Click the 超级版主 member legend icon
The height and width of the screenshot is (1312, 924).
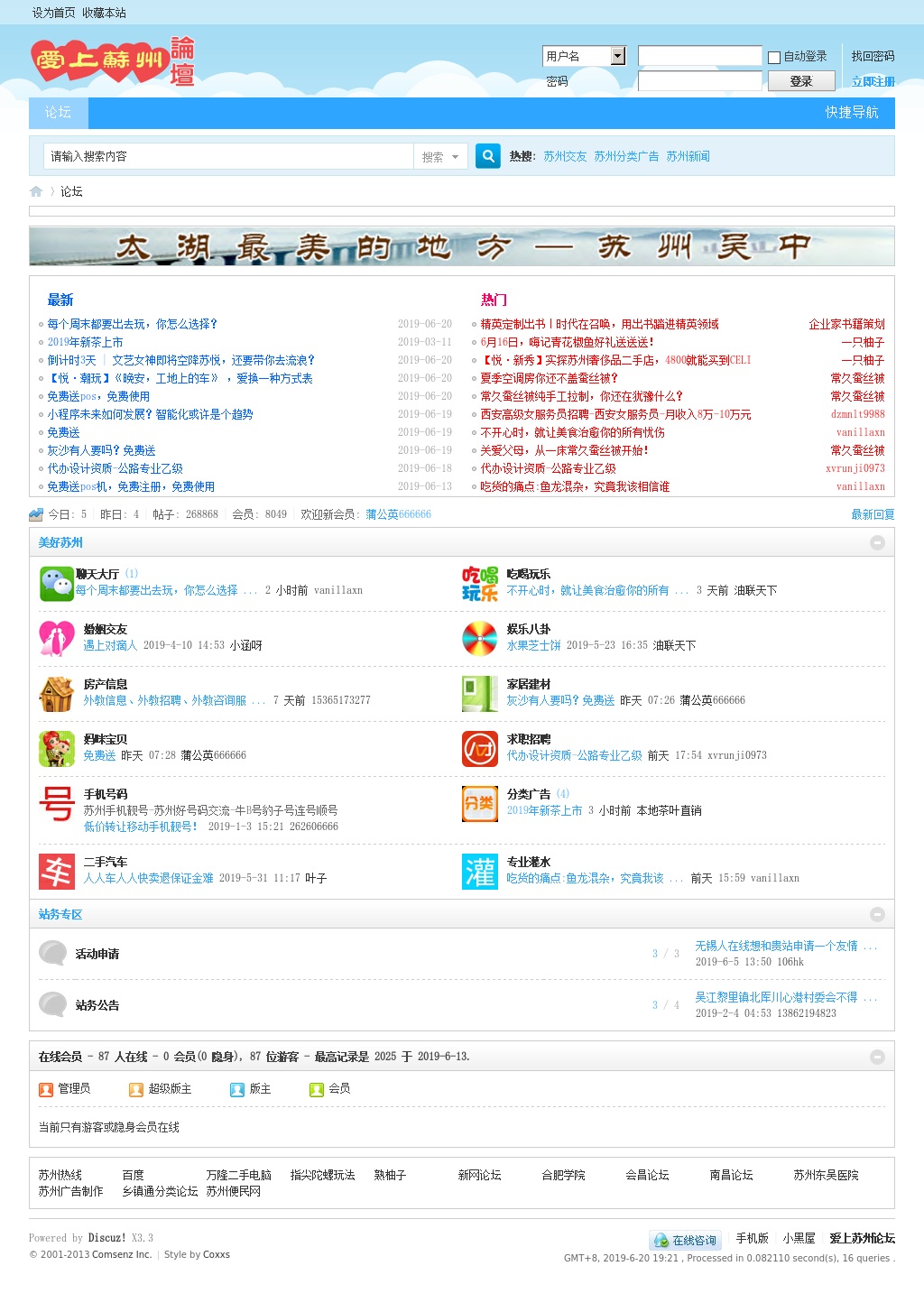point(136,1089)
